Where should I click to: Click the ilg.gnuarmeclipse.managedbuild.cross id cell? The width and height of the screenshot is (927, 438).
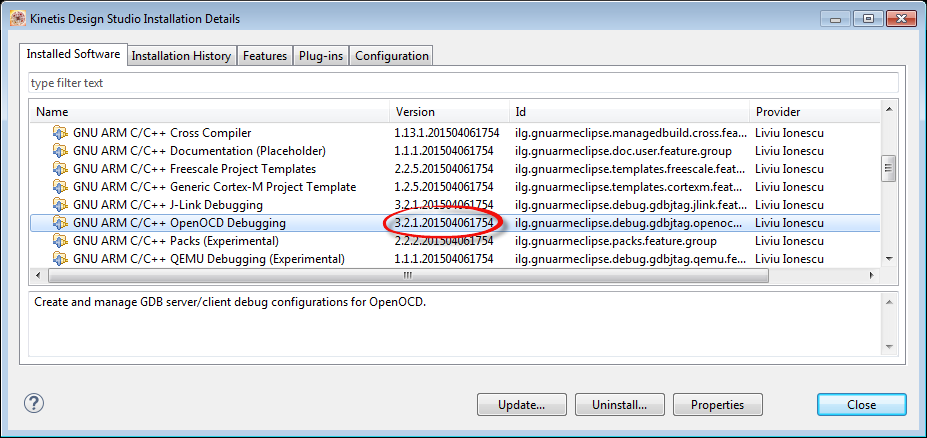[631, 133]
